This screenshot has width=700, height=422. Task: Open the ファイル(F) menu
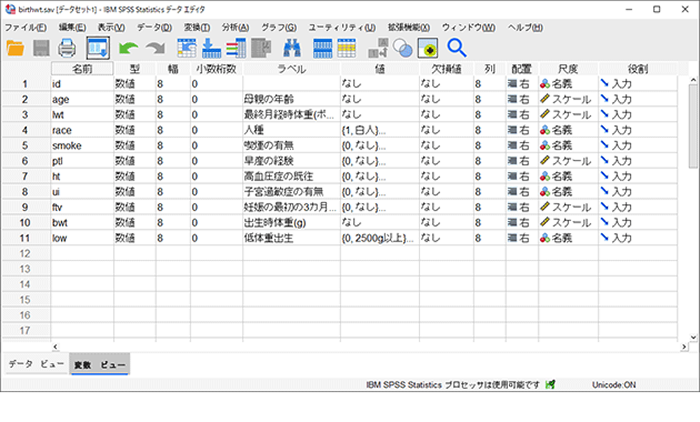click(x=25, y=28)
